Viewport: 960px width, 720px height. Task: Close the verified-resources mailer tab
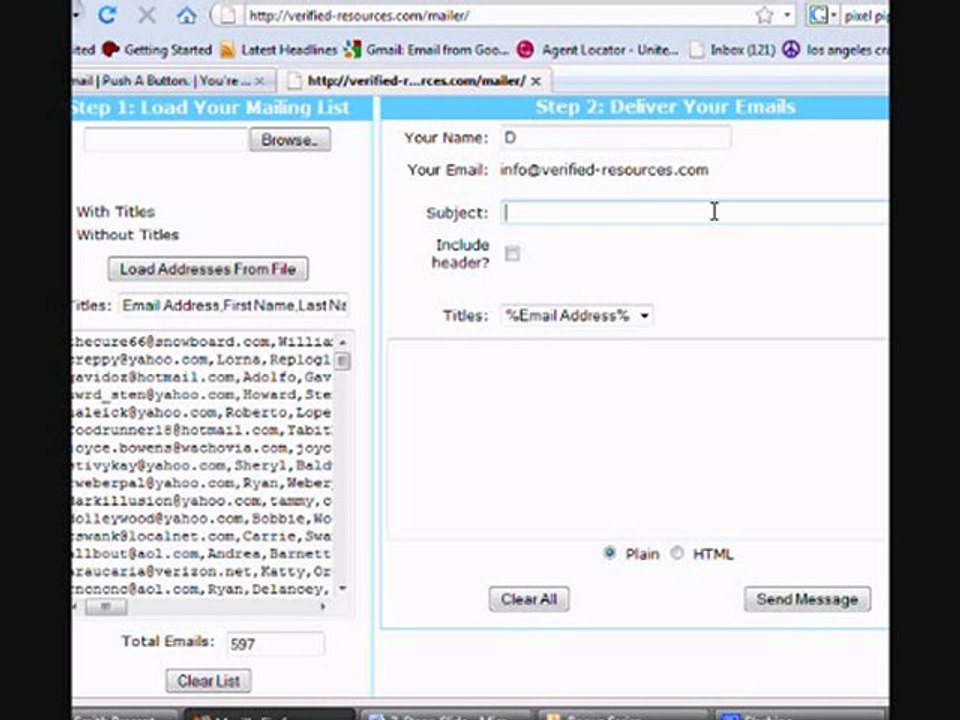(536, 81)
